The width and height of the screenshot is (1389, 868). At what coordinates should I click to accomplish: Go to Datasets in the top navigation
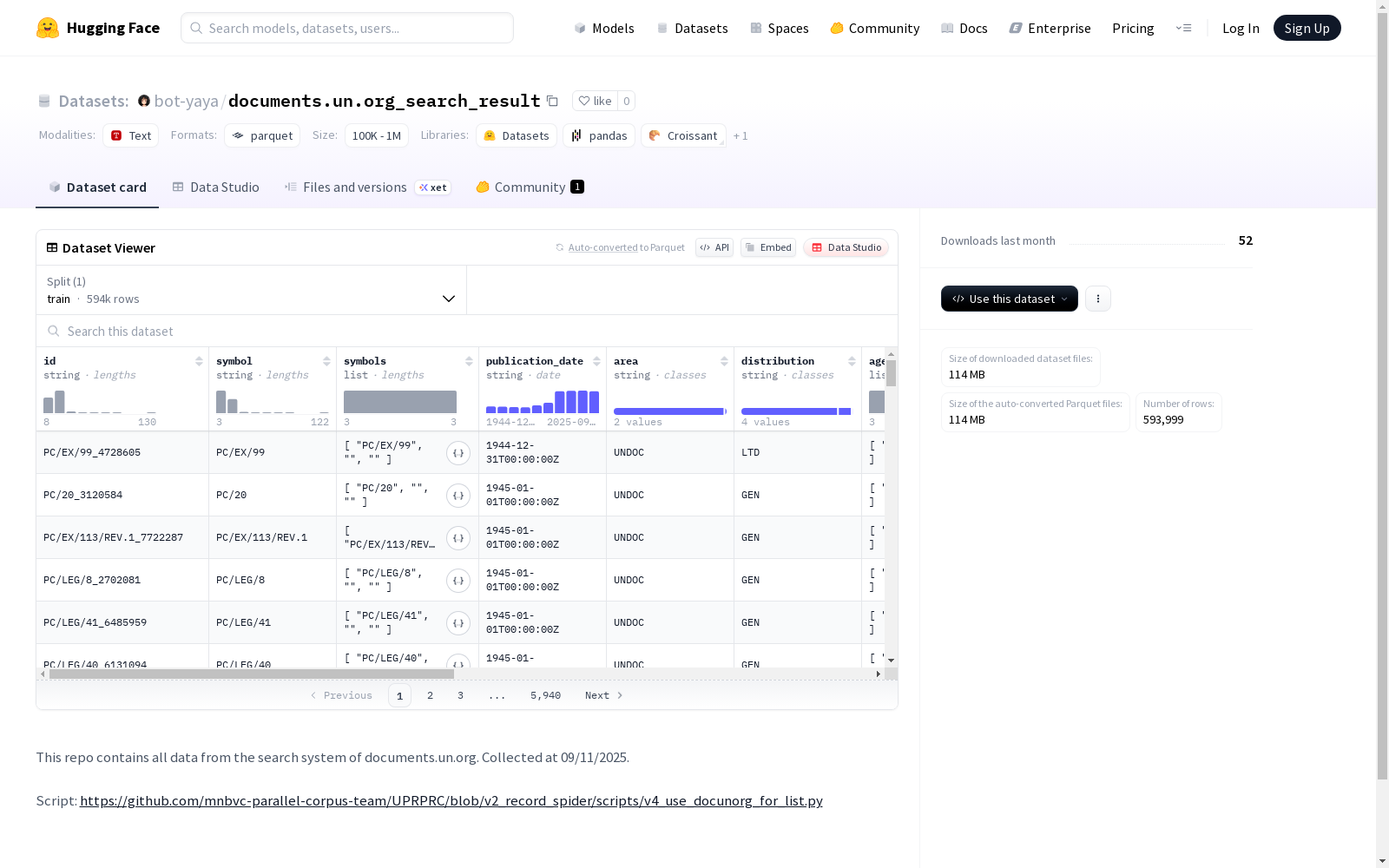point(692,28)
